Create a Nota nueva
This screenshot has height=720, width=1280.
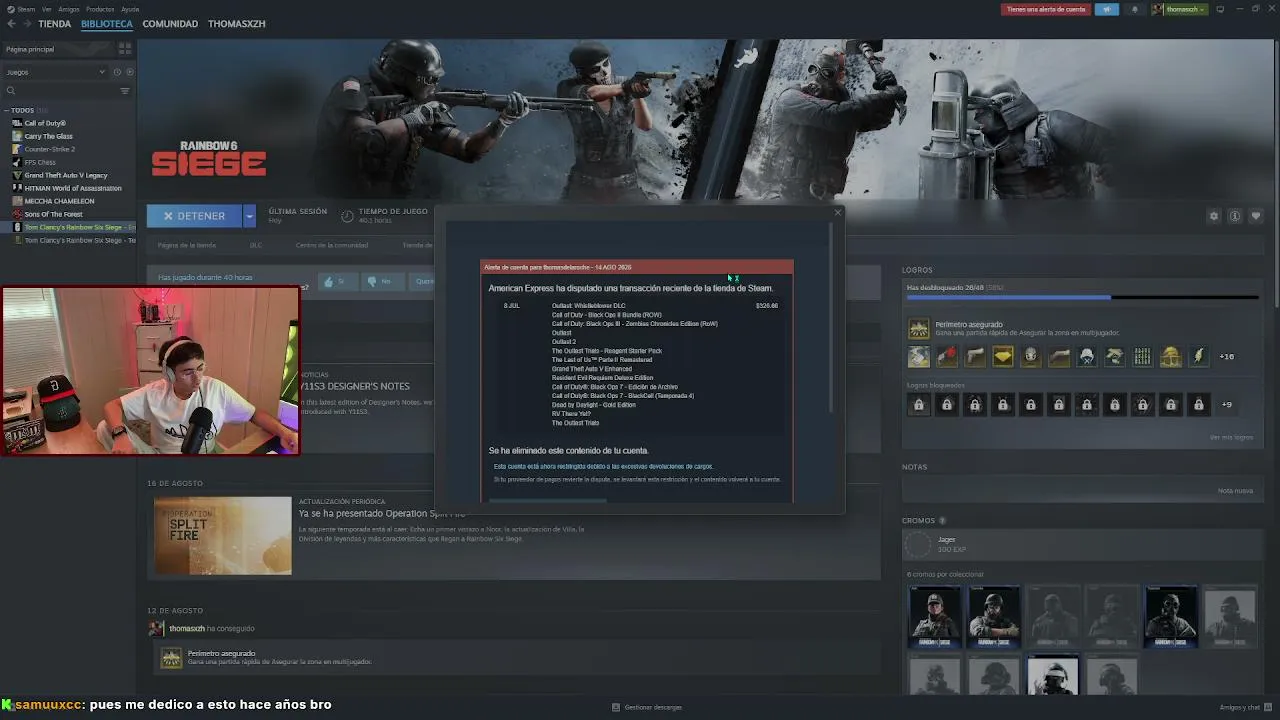click(1235, 490)
